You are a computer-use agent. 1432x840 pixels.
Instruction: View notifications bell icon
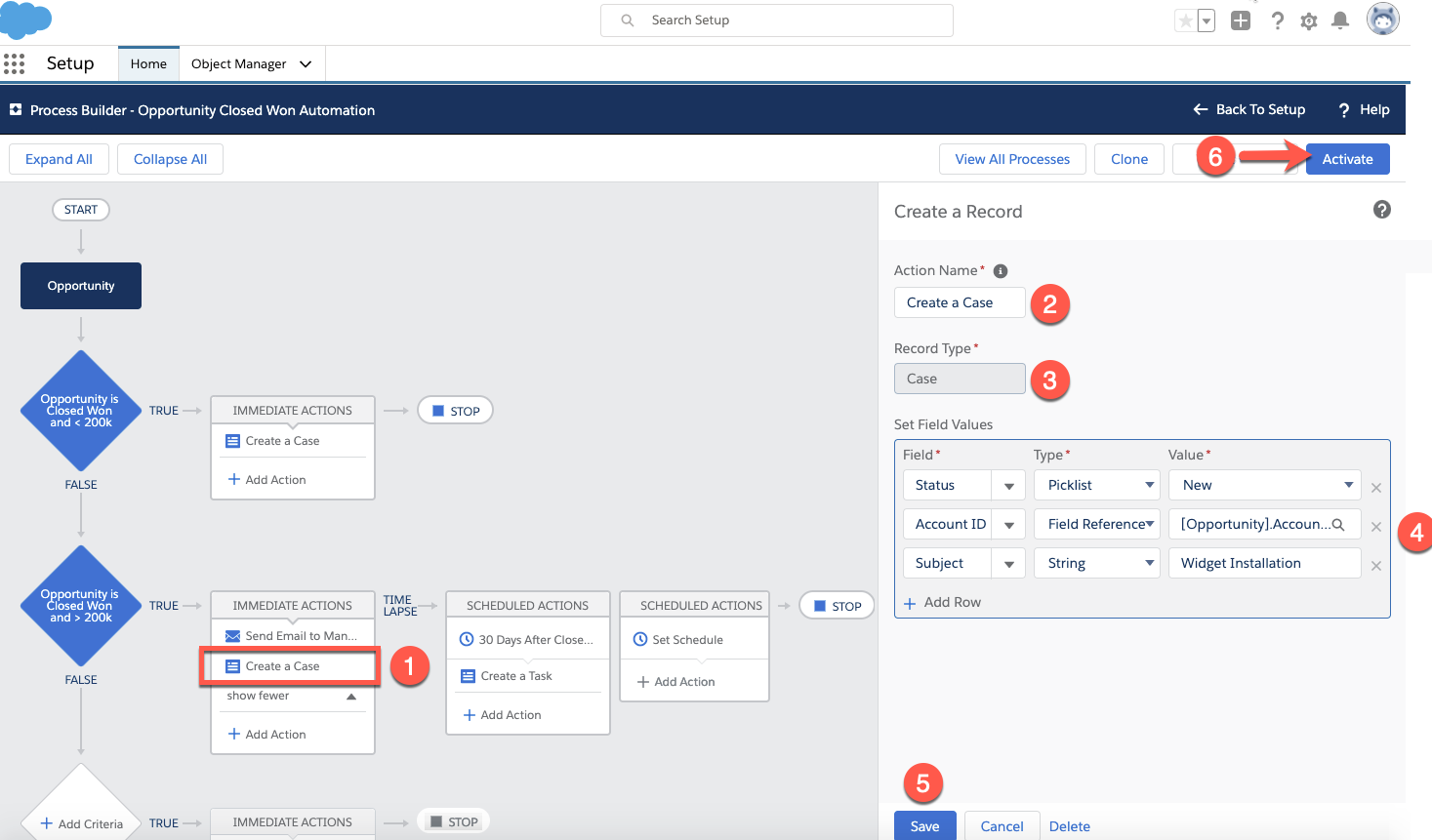pos(1340,20)
